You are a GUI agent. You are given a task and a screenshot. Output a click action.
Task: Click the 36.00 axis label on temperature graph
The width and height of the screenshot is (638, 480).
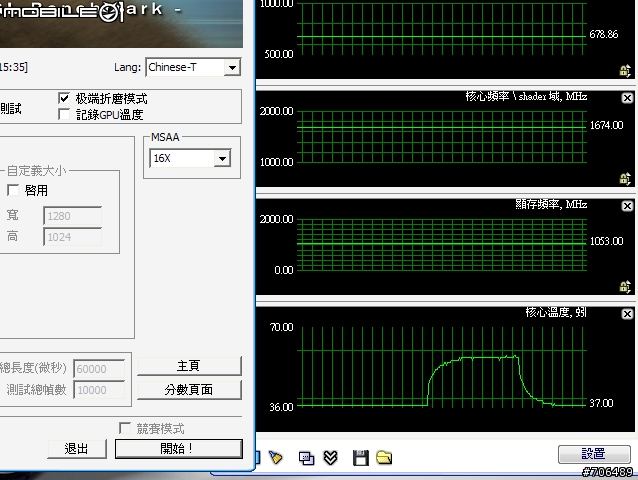[x=281, y=407]
